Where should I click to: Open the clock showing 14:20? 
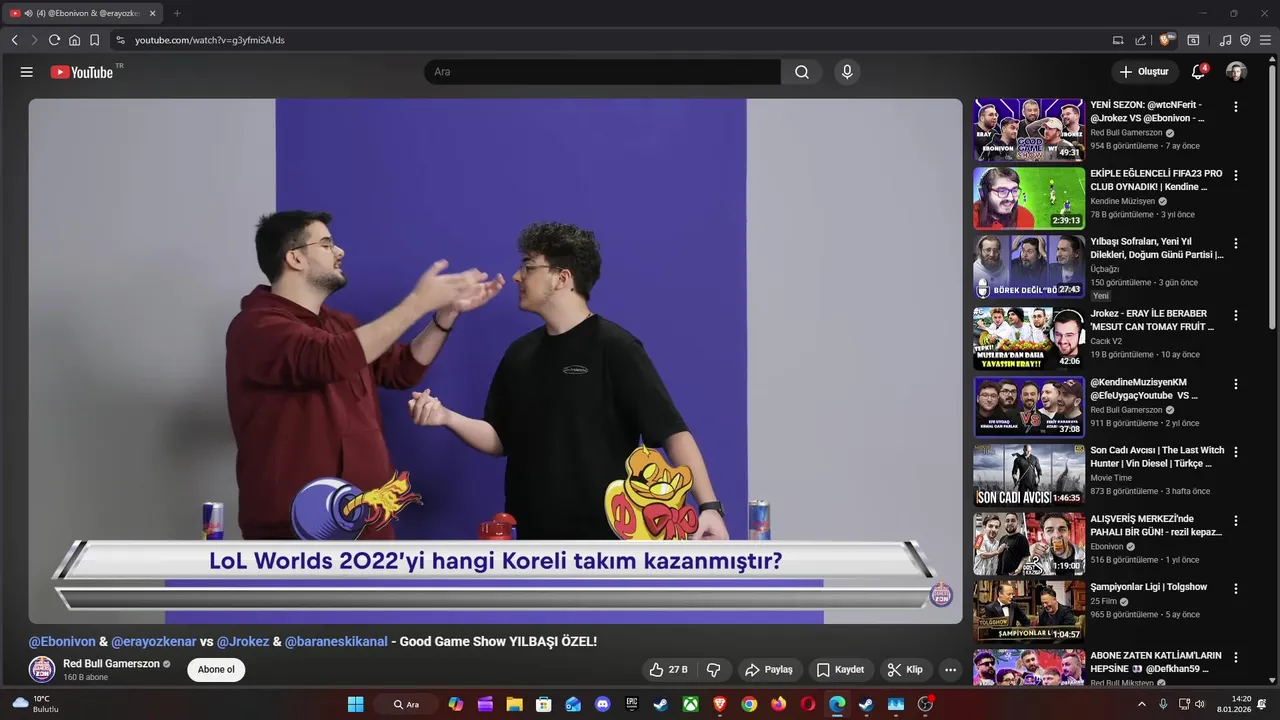coord(1236,704)
